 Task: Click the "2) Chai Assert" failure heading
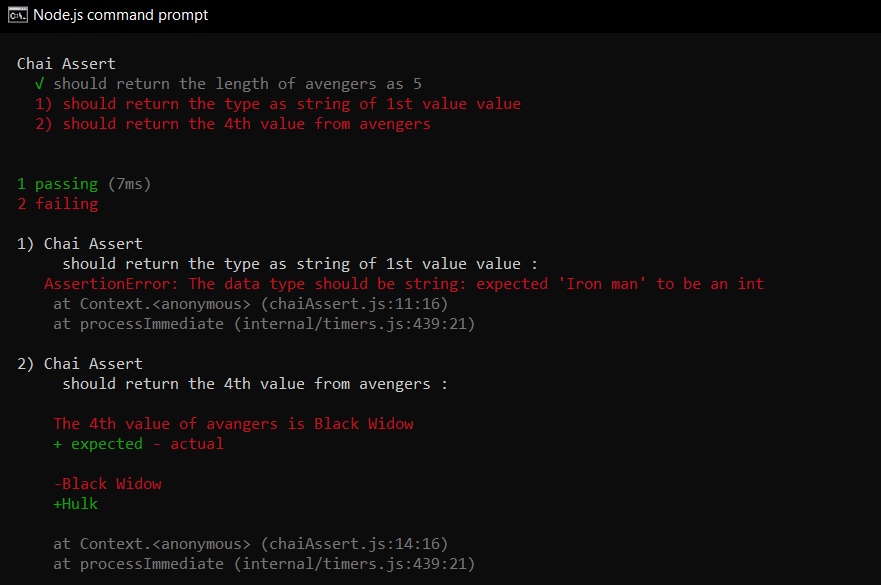tap(80, 364)
